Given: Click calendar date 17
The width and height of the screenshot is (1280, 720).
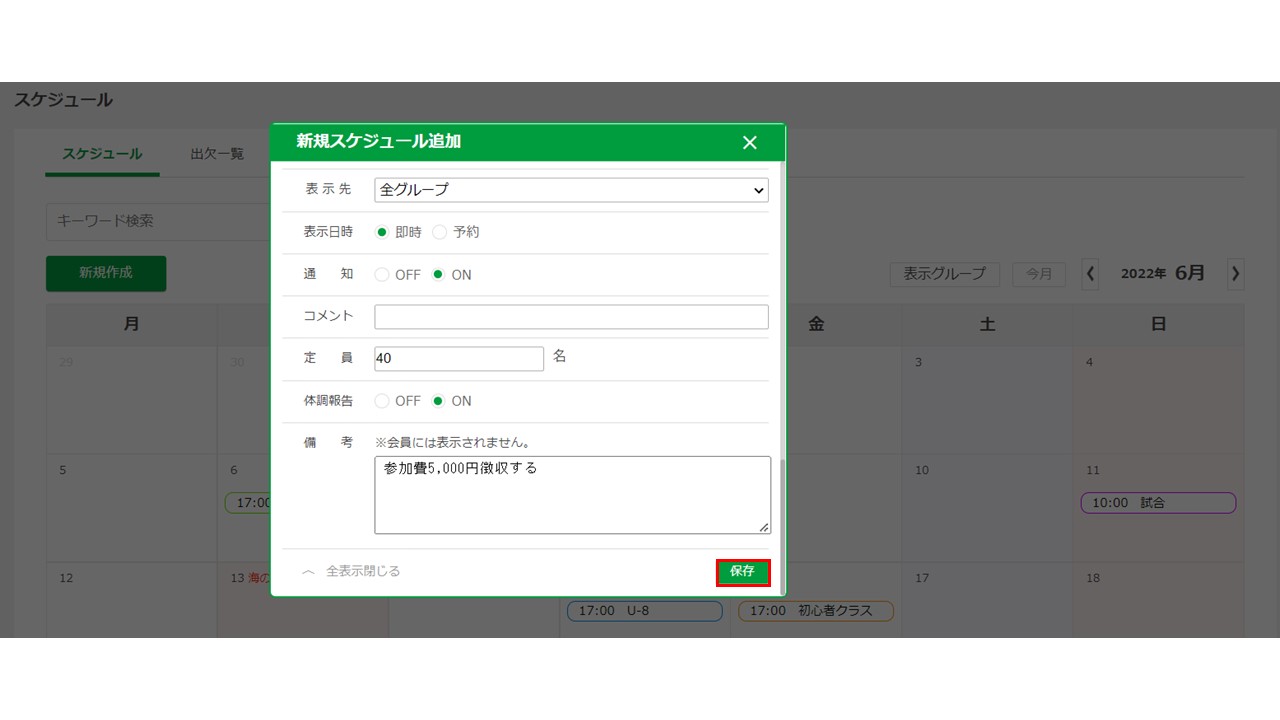Looking at the screenshot, I should (x=922, y=578).
